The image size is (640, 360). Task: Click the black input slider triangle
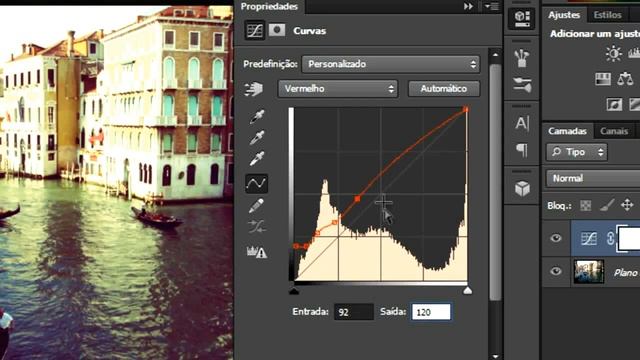click(294, 291)
